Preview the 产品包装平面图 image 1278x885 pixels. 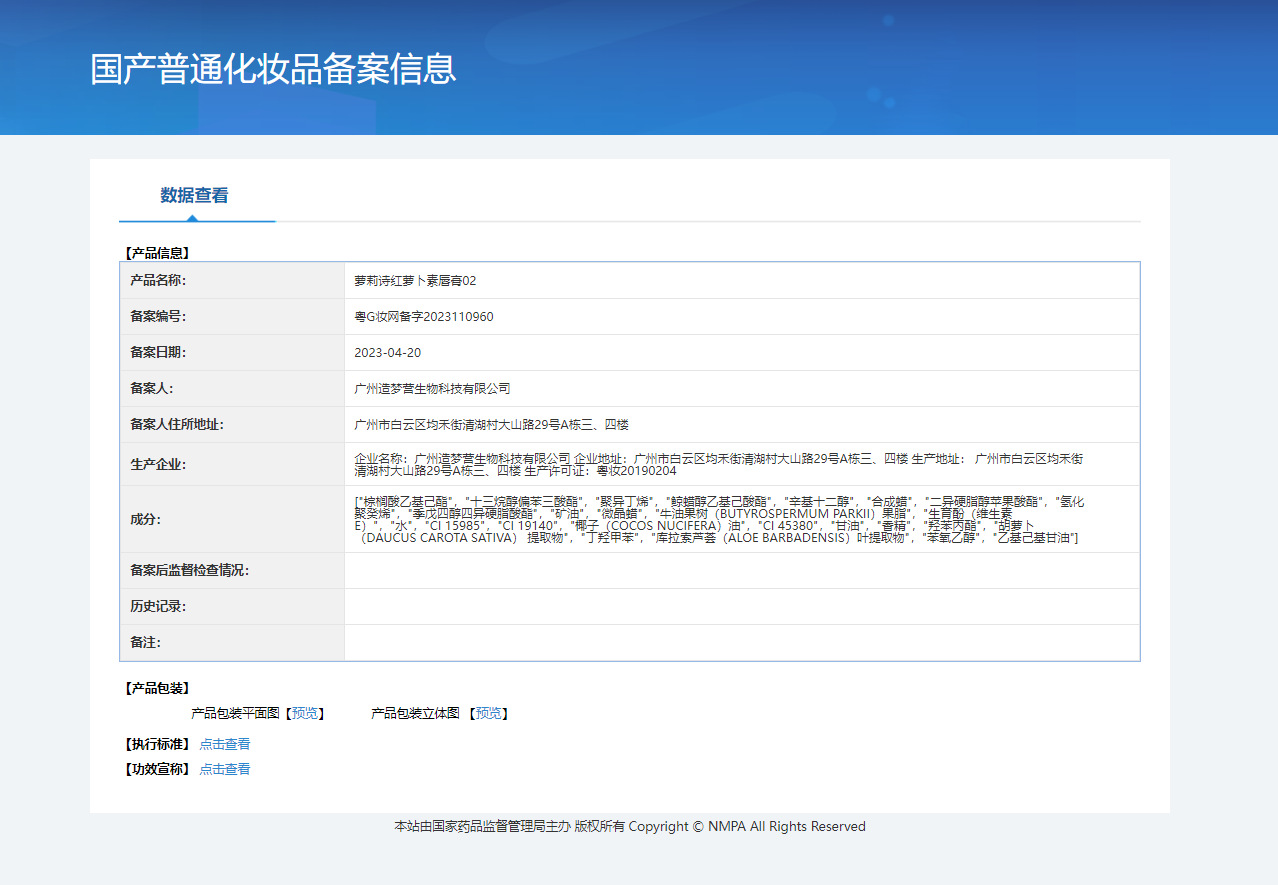point(305,713)
